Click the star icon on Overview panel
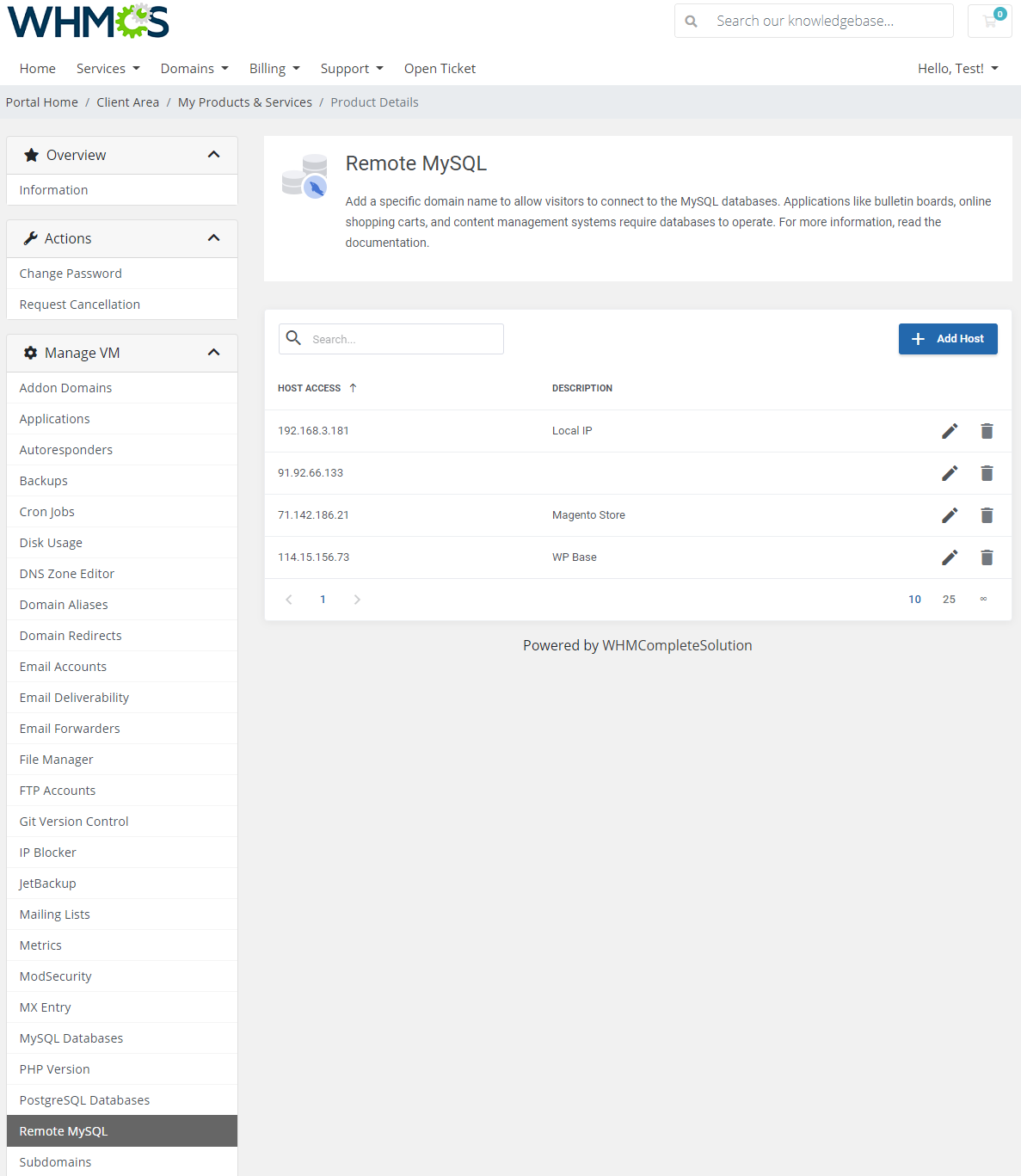1021x1176 pixels. pyautogui.click(x=31, y=154)
